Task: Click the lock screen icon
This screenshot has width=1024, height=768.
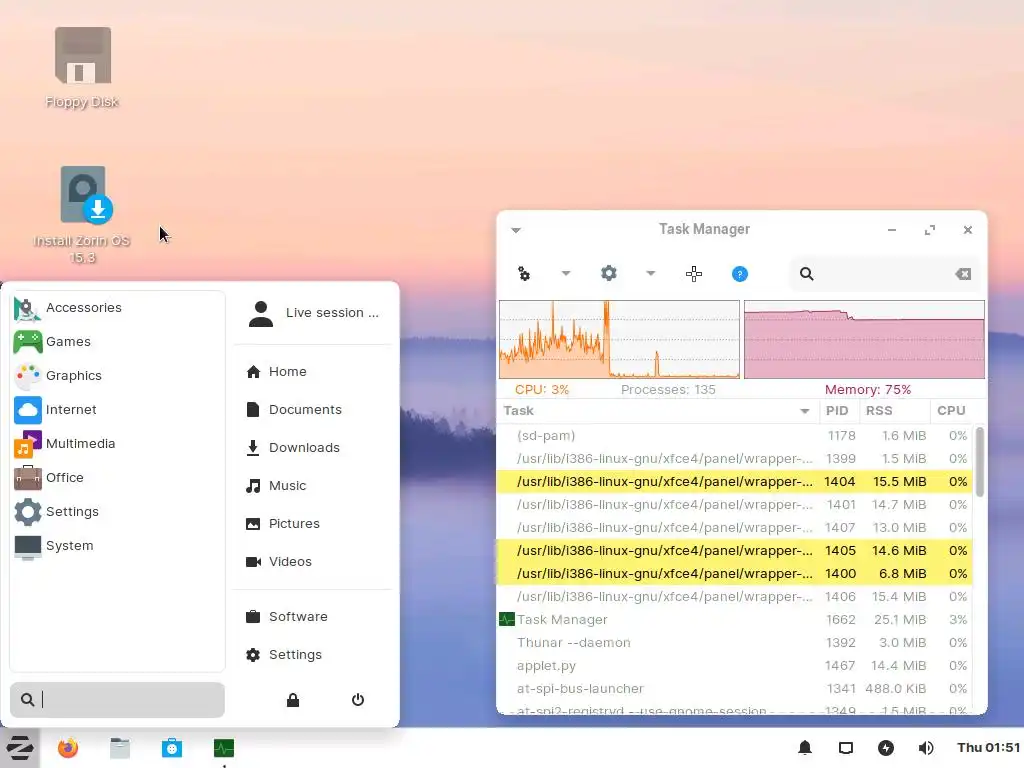Action: click(x=293, y=700)
